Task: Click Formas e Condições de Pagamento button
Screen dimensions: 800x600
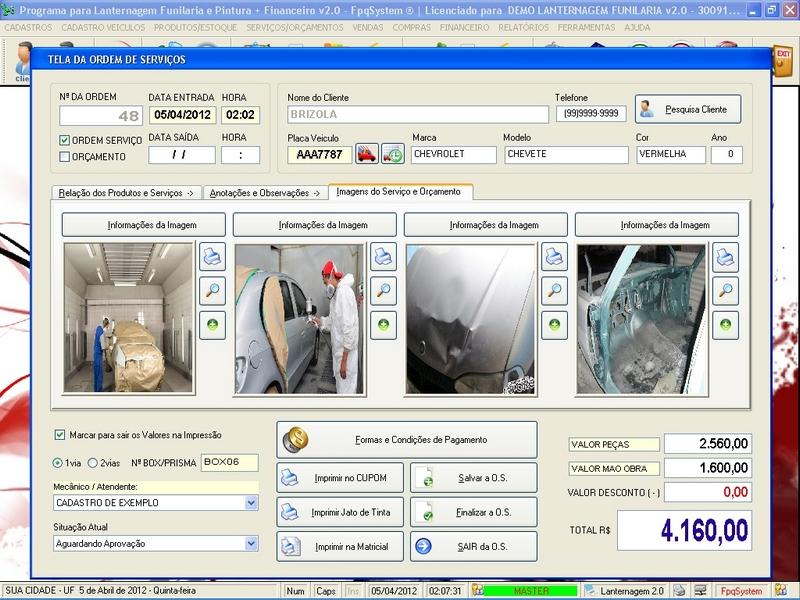Action: [406, 439]
